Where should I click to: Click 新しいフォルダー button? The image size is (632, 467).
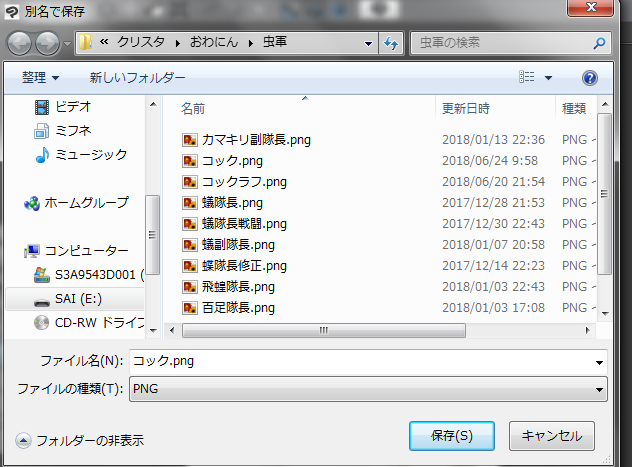(137, 77)
